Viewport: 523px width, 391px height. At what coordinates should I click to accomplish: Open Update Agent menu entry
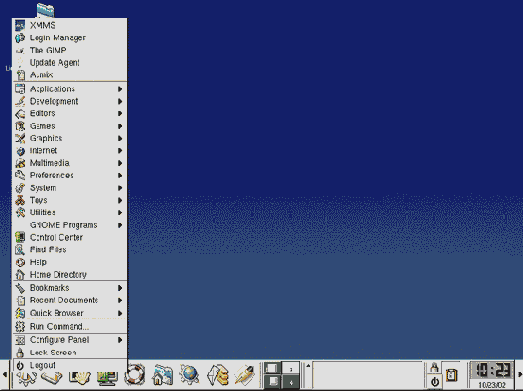(70, 62)
